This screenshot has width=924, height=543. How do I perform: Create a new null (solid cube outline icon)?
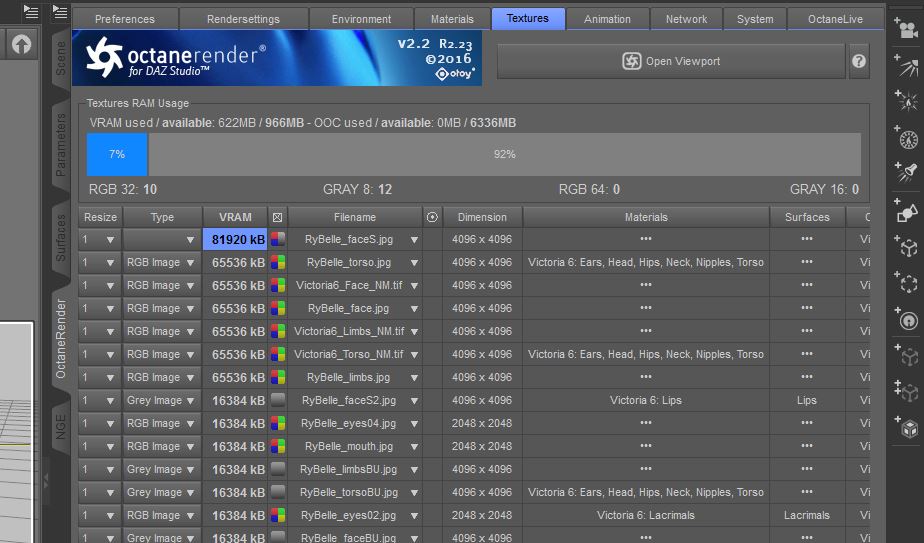click(906, 246)
